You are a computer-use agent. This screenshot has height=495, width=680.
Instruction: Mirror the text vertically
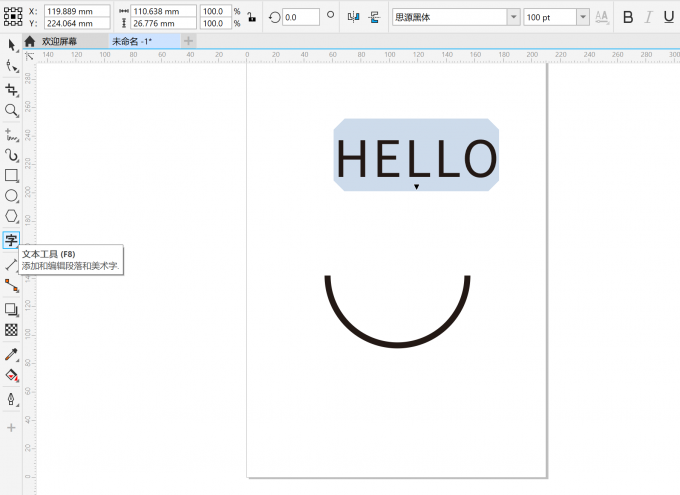point(374,17)
